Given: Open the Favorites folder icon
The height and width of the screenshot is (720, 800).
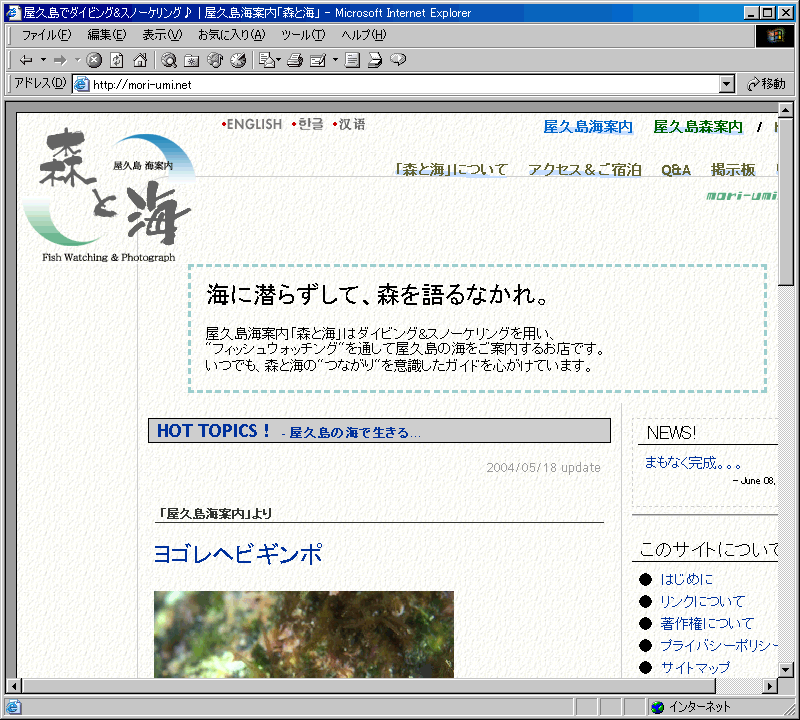Looking at the screenshot, I should (x=191, y=60).
